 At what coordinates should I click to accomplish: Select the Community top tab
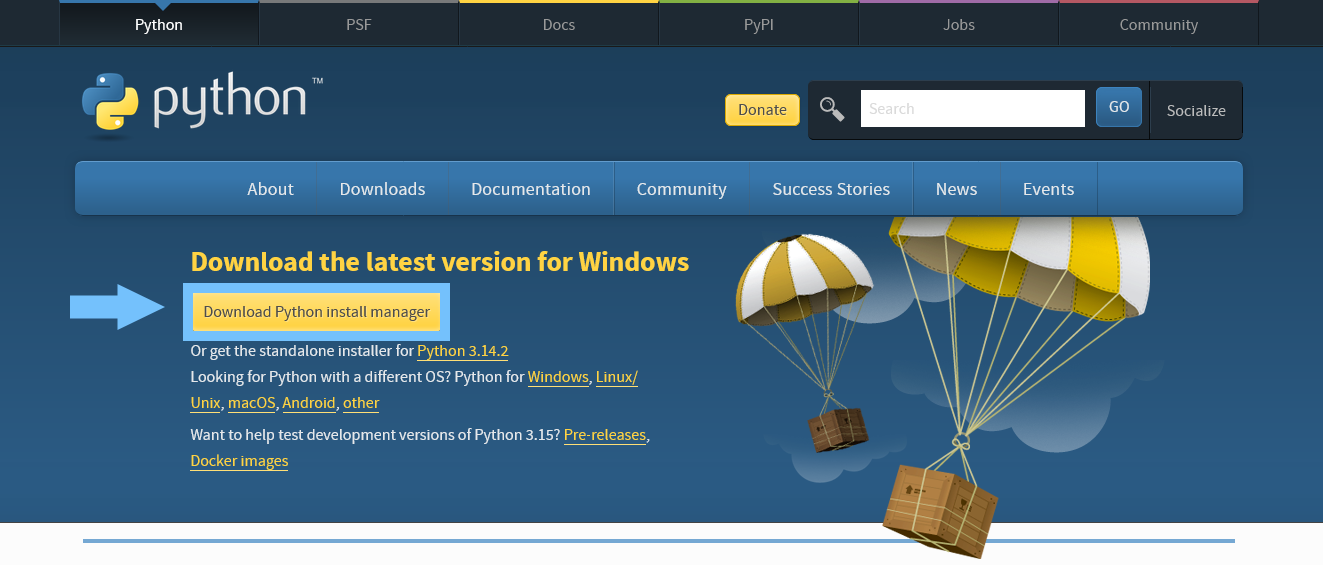point(1159,24)
